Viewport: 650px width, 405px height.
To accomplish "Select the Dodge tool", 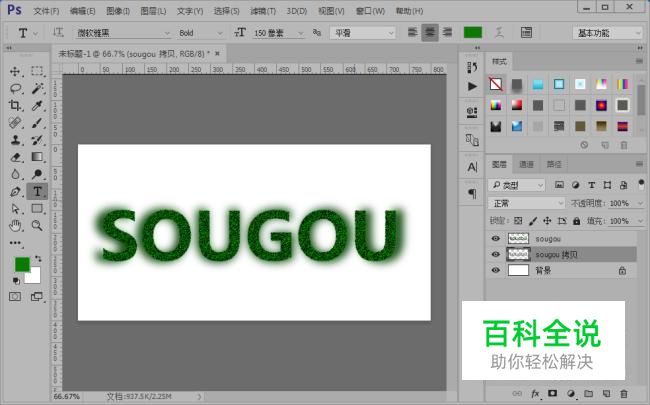I will 37,174.
